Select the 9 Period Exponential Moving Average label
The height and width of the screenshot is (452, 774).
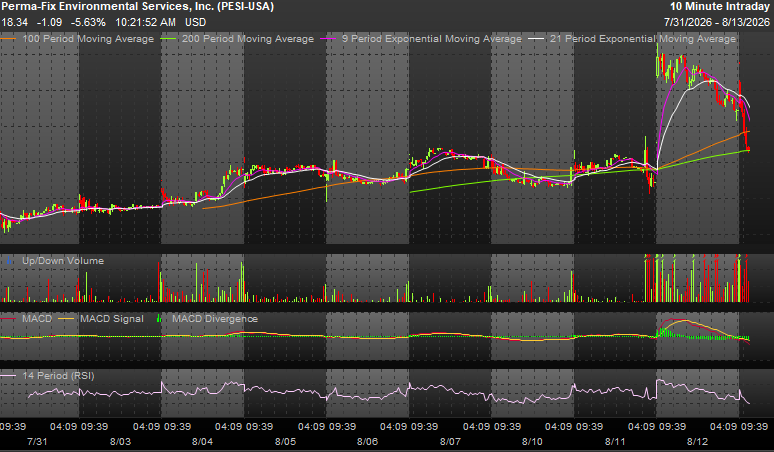click(432, 39)
